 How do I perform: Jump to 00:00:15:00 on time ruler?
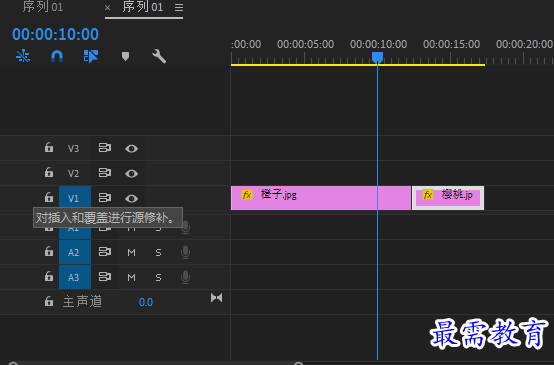pyautogui.click(x=452, y=45)
